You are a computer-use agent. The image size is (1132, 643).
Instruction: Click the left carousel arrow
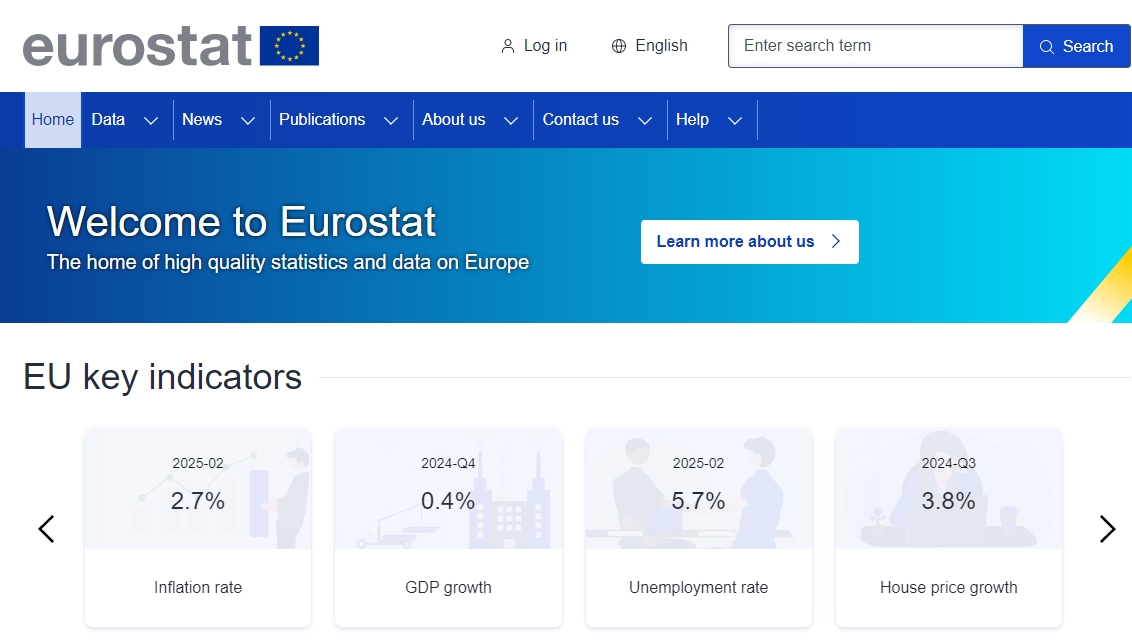coord(46,528)
